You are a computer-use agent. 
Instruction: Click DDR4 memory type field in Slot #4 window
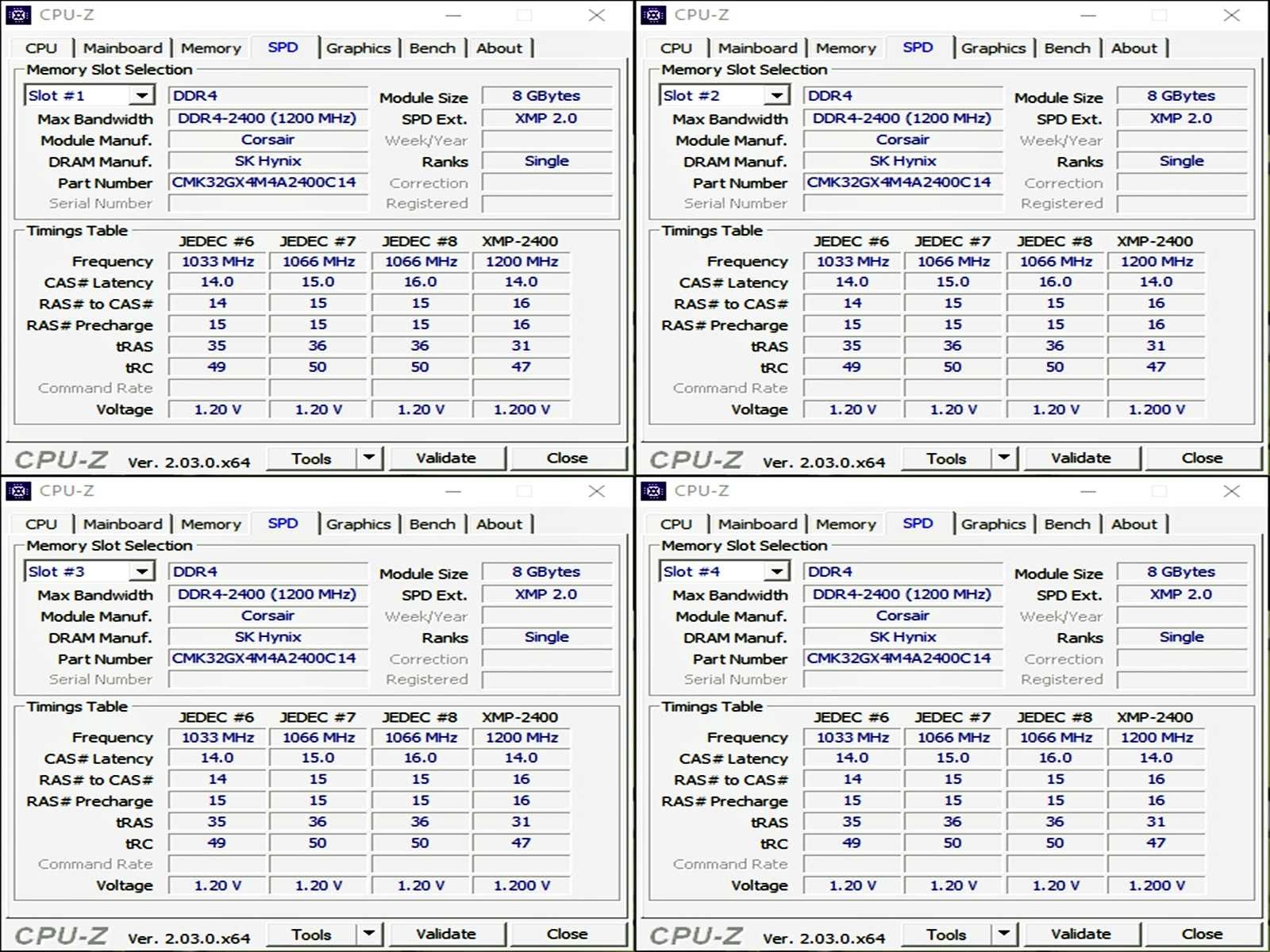coord(903,572)
